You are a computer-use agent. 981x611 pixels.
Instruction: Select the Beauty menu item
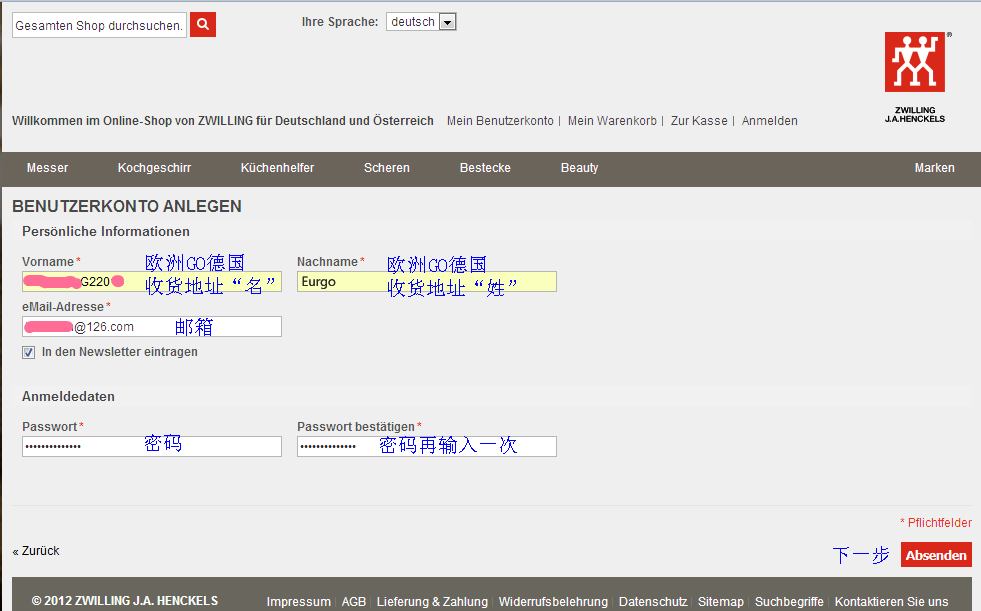coord(579,168)
